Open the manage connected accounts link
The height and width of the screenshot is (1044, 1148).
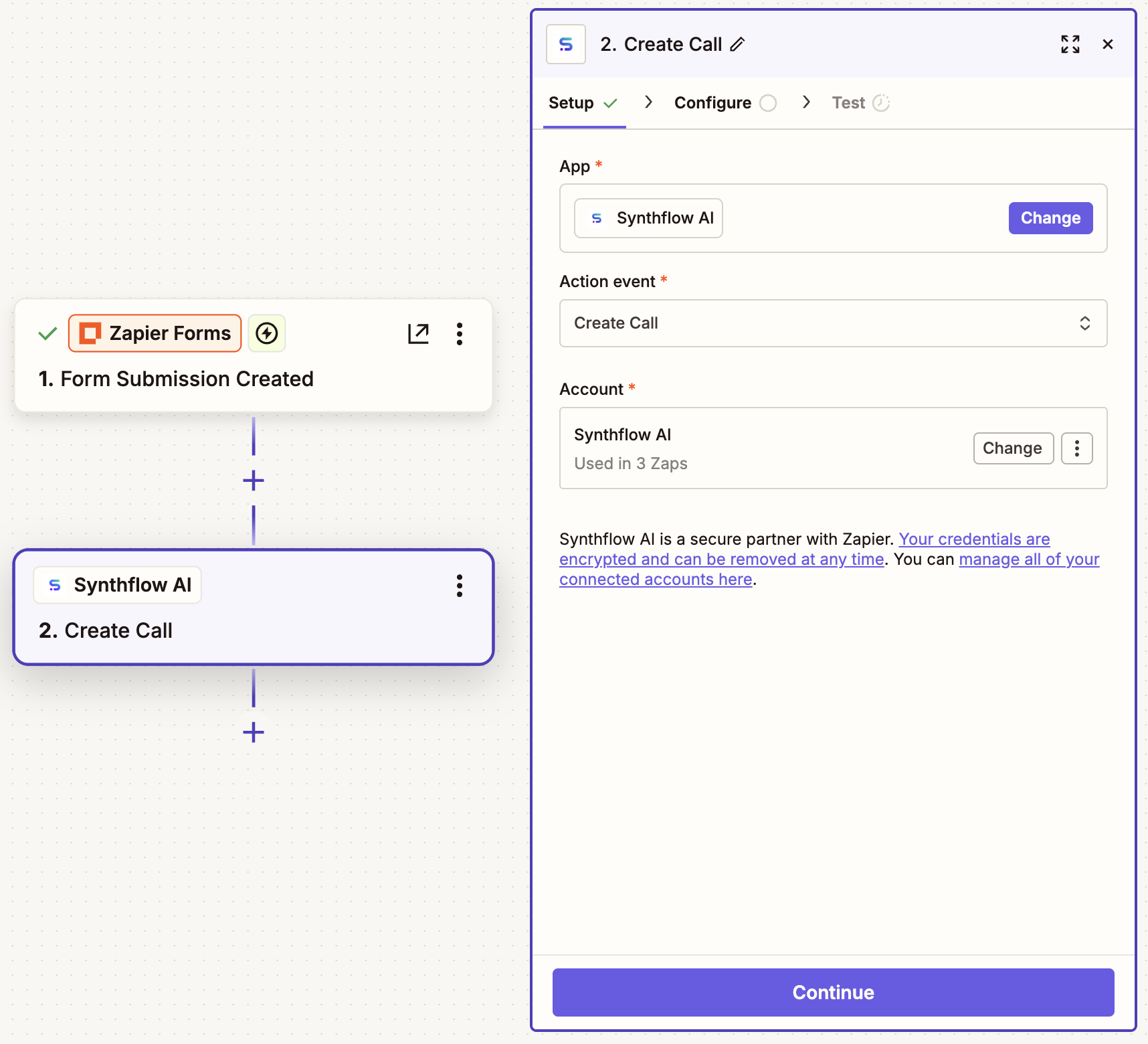tap(1029, 559)
